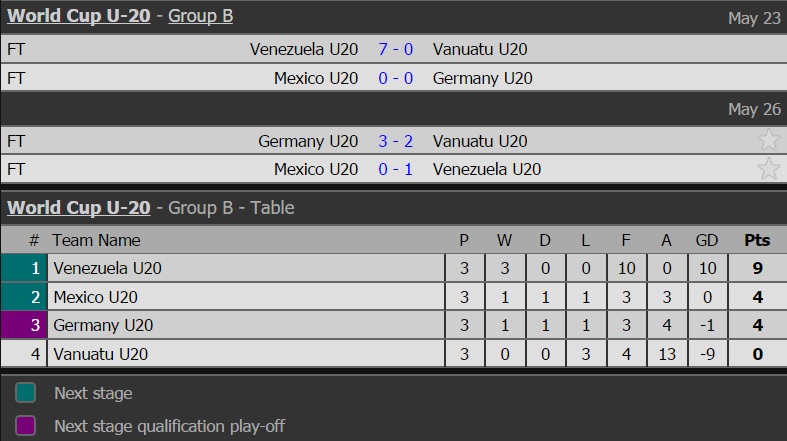Click the purple rank 3 position badge

(24, 325)
